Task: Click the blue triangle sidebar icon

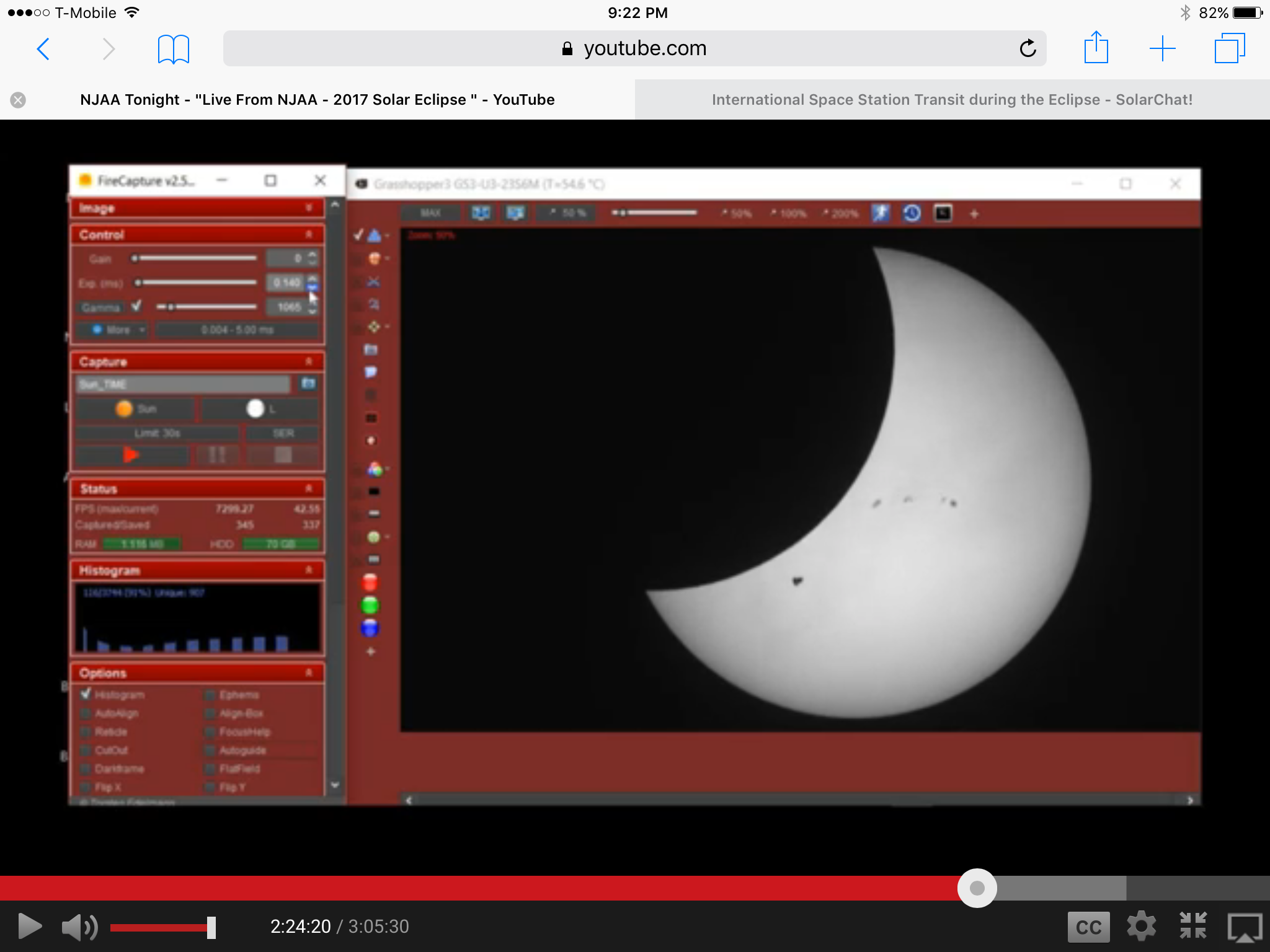Action: pos(374,236)
